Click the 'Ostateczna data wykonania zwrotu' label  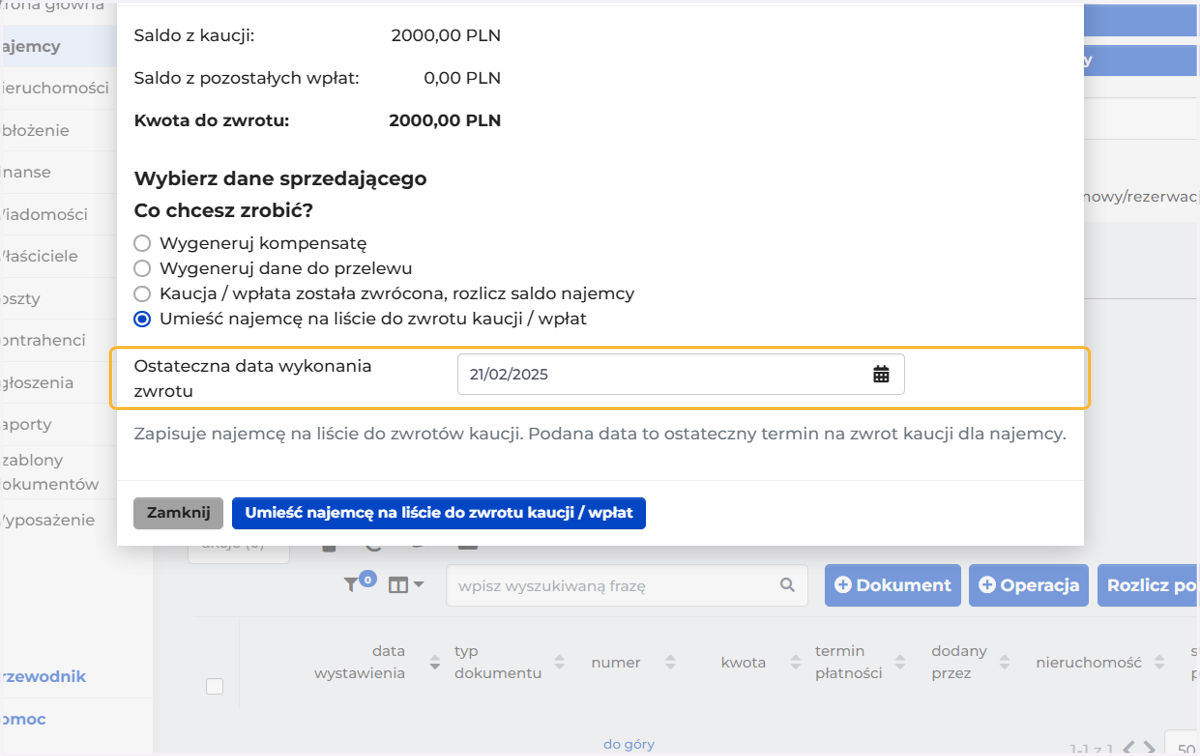pyautogui.click(x=253, y=379)
